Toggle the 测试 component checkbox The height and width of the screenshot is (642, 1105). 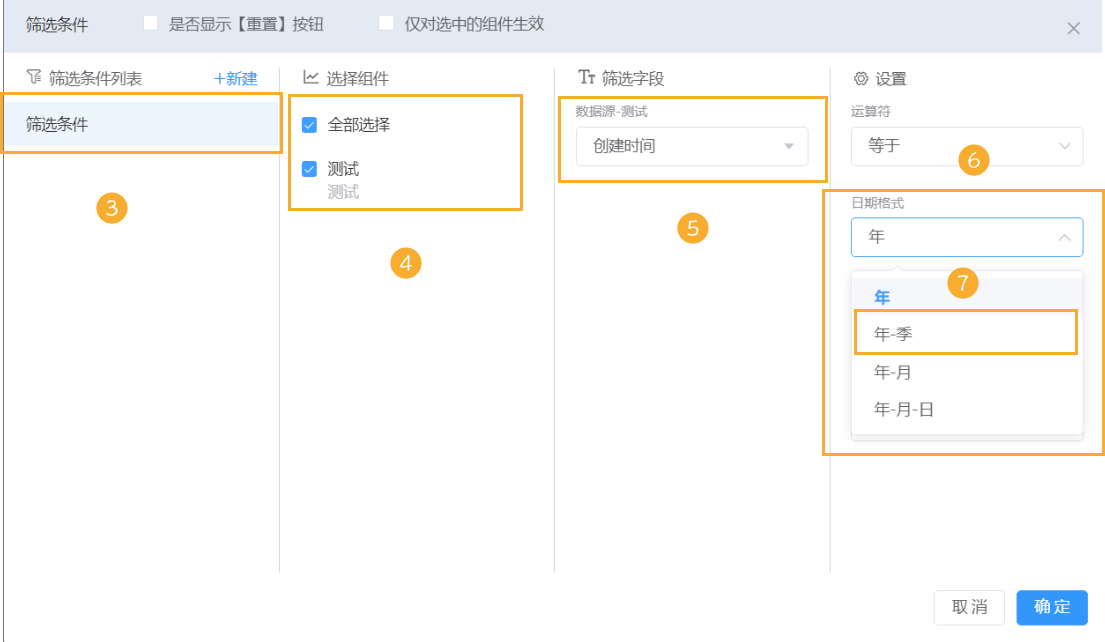(x=309, y=168)
